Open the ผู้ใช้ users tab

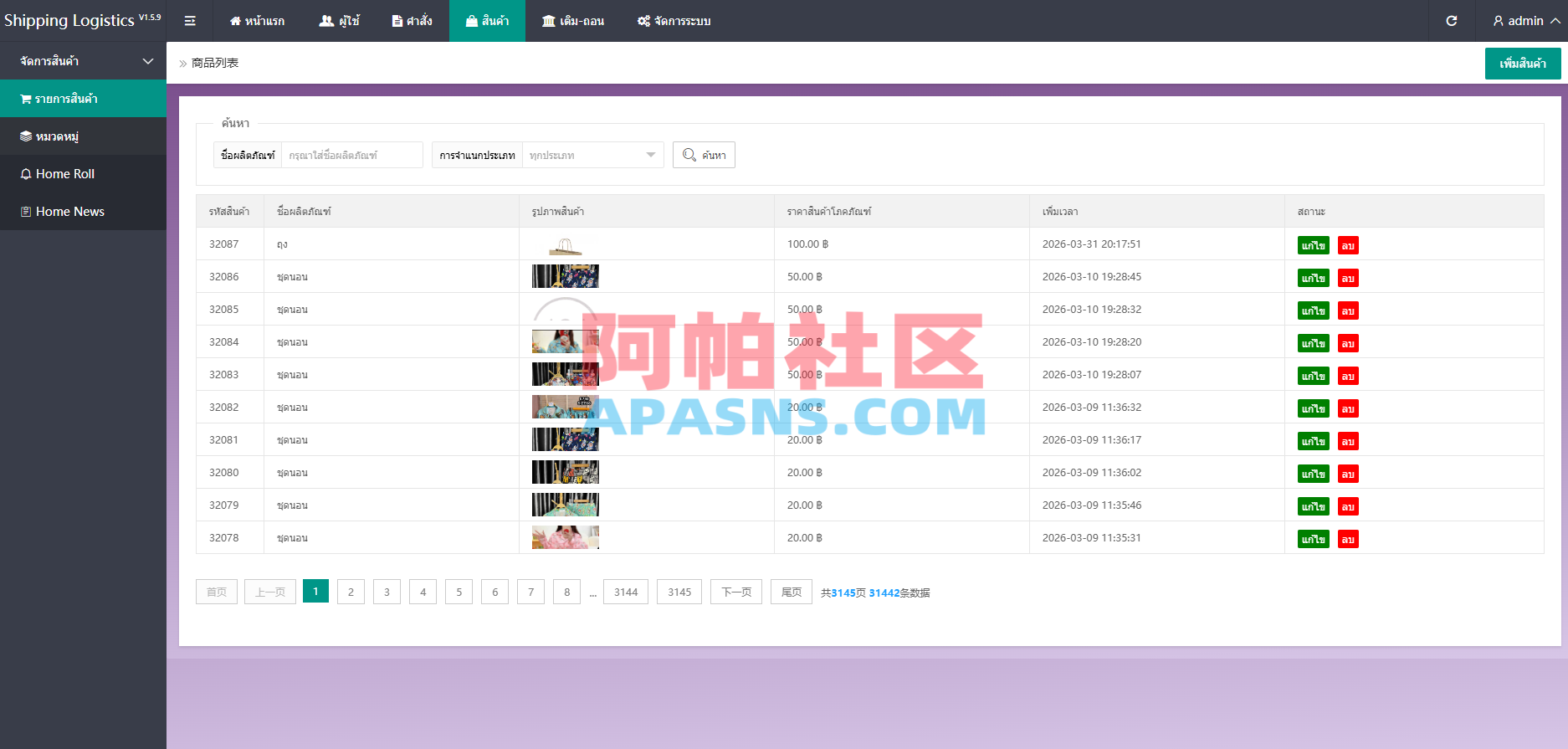click(x=339, y=21)
